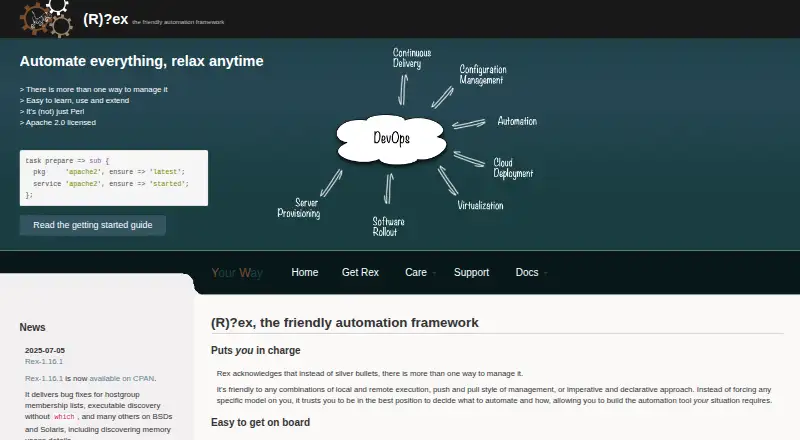The height and width of the screenshot is (440, 800).
Task: Go to the Home menu item
Action: 305,273
